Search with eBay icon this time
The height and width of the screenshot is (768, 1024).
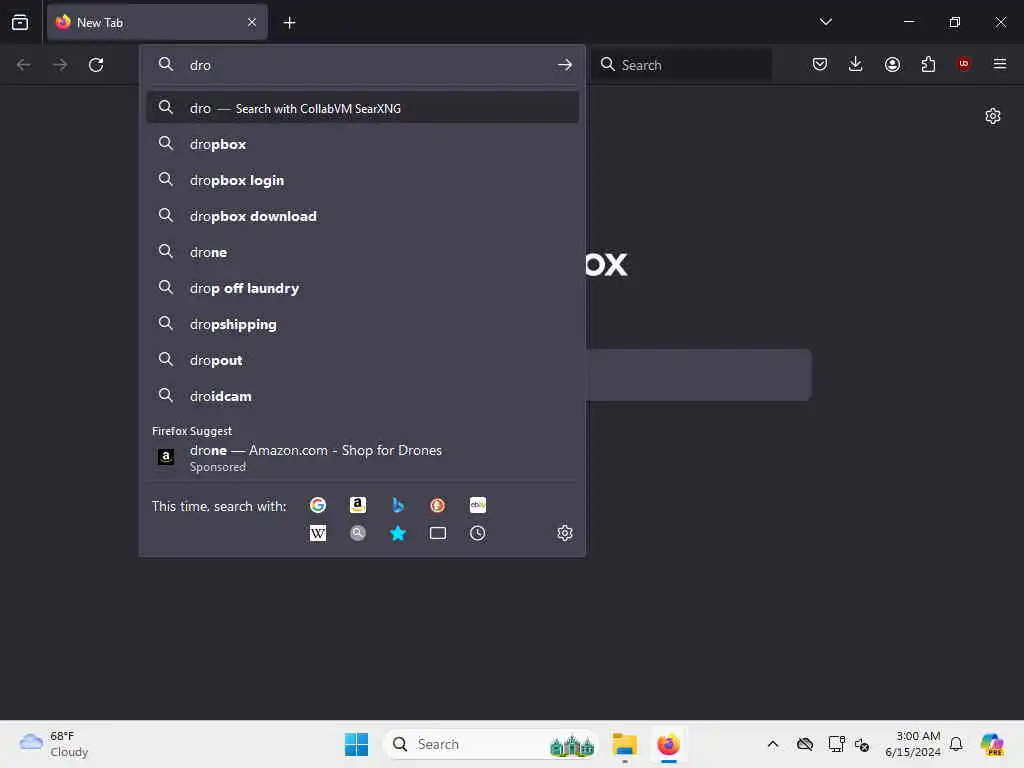478,505
